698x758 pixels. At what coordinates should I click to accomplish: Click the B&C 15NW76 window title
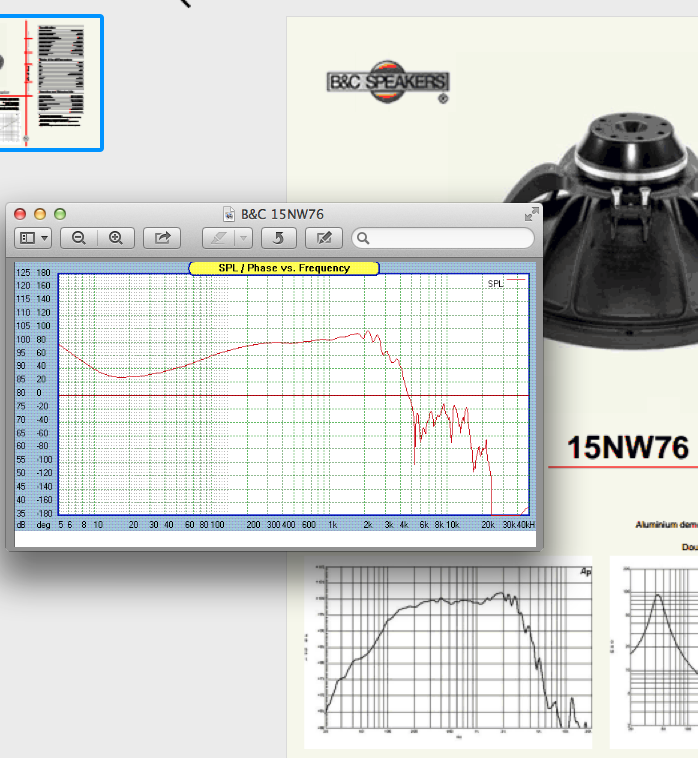click(x=282, y=214)
